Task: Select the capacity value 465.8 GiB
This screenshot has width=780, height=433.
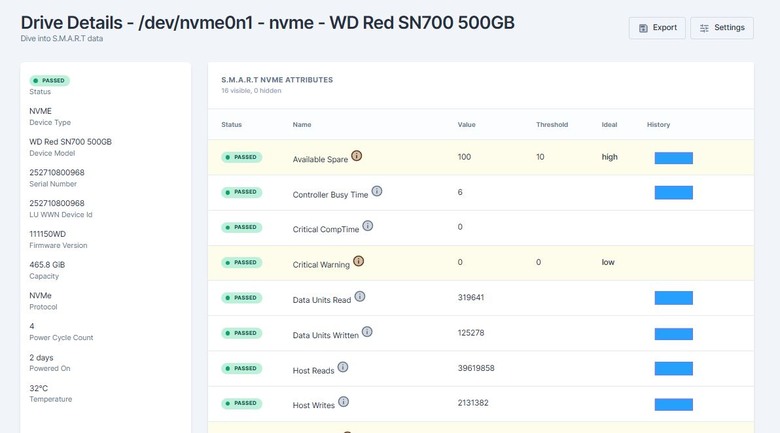Action: pyautogui.click(x=47, y=265)
